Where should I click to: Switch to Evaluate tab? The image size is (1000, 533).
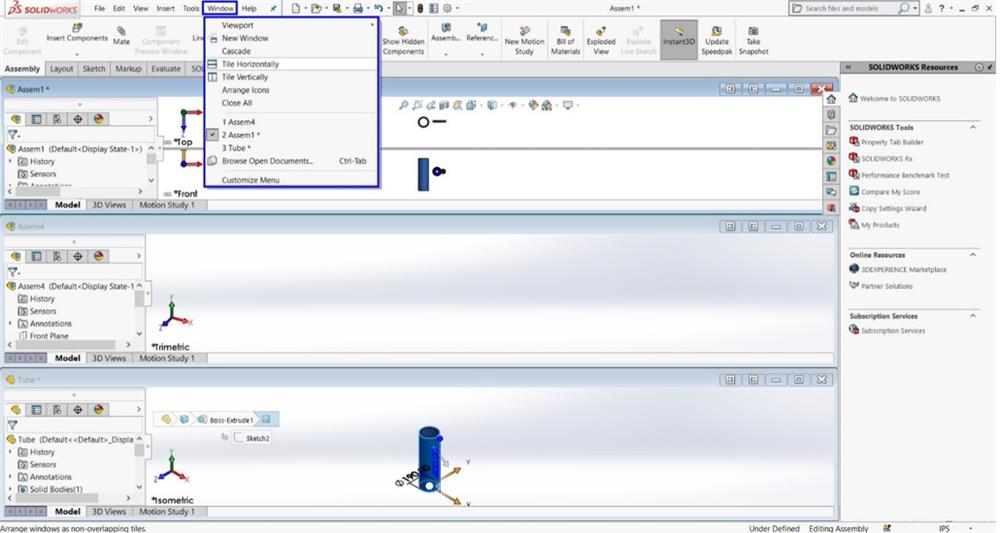[166, 68]
